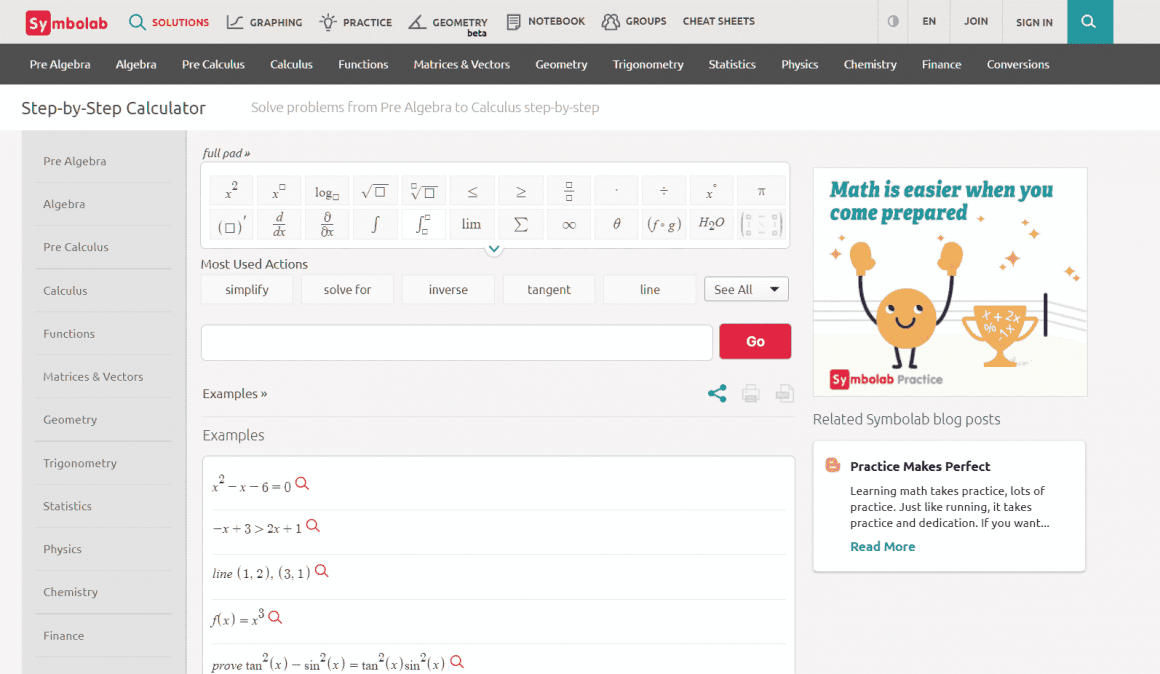Click the print icon below the input

point(750,393)
